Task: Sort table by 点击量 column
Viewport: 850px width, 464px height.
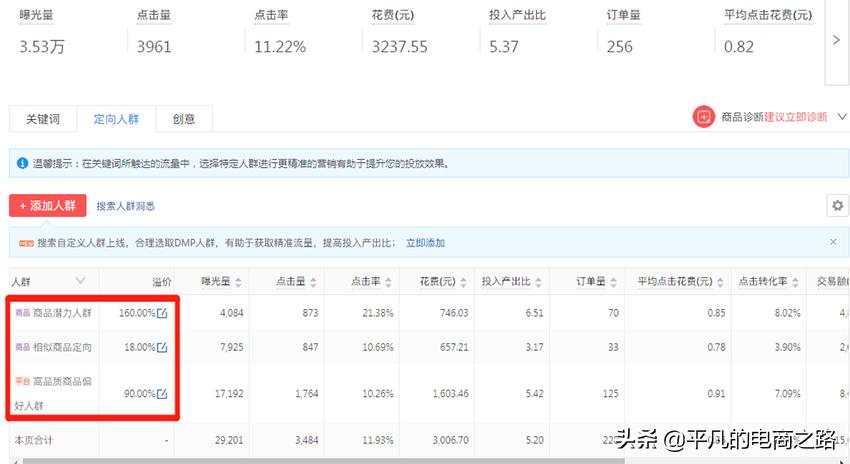Action: [x=313, y=282]
